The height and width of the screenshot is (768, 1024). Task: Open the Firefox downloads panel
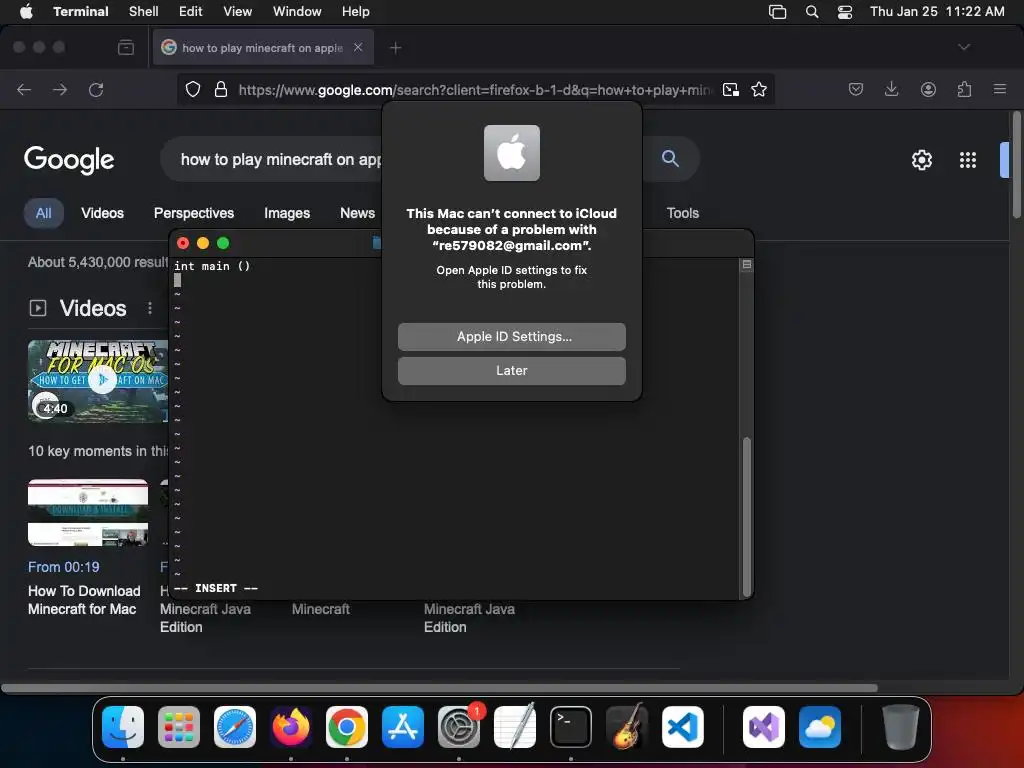point(891,89)
